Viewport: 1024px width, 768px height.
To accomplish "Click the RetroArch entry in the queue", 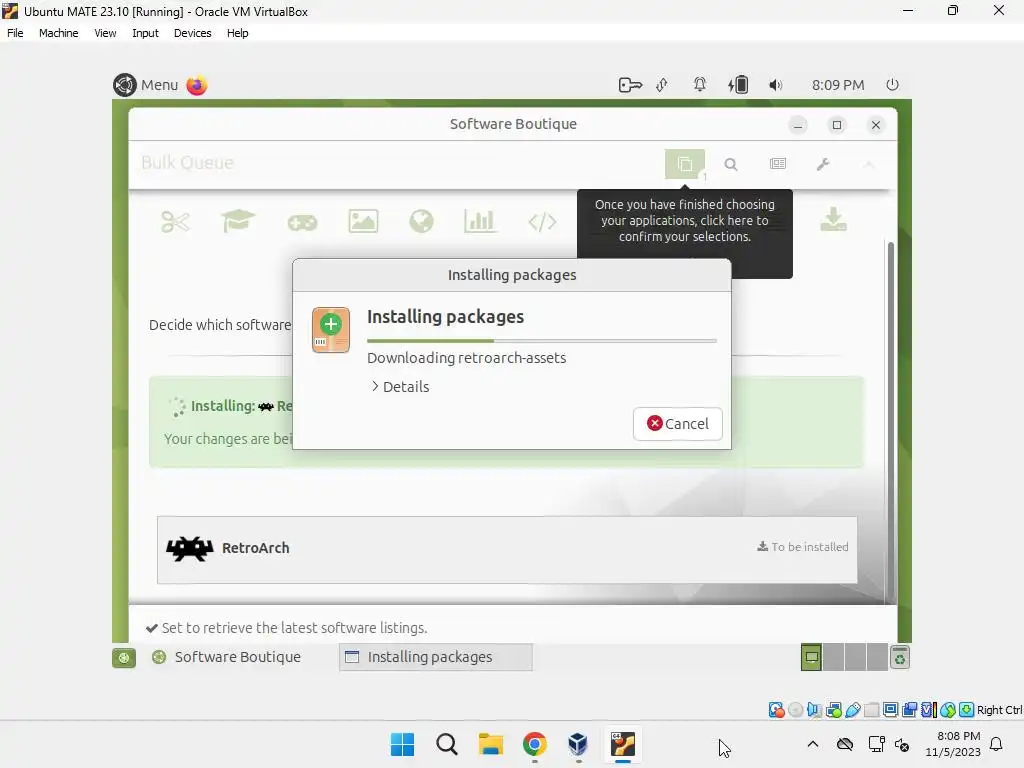I will [x=507, y=550].
